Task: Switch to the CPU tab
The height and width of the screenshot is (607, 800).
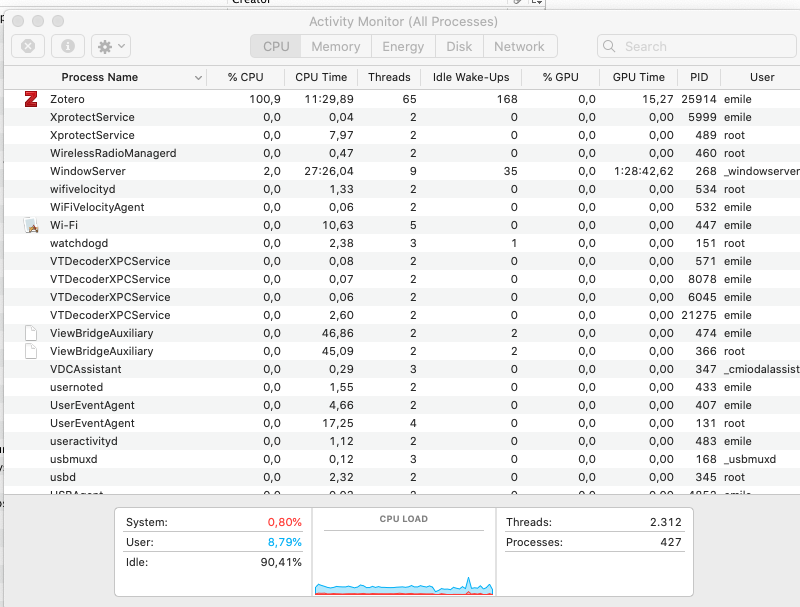Action: click(276, 46)
